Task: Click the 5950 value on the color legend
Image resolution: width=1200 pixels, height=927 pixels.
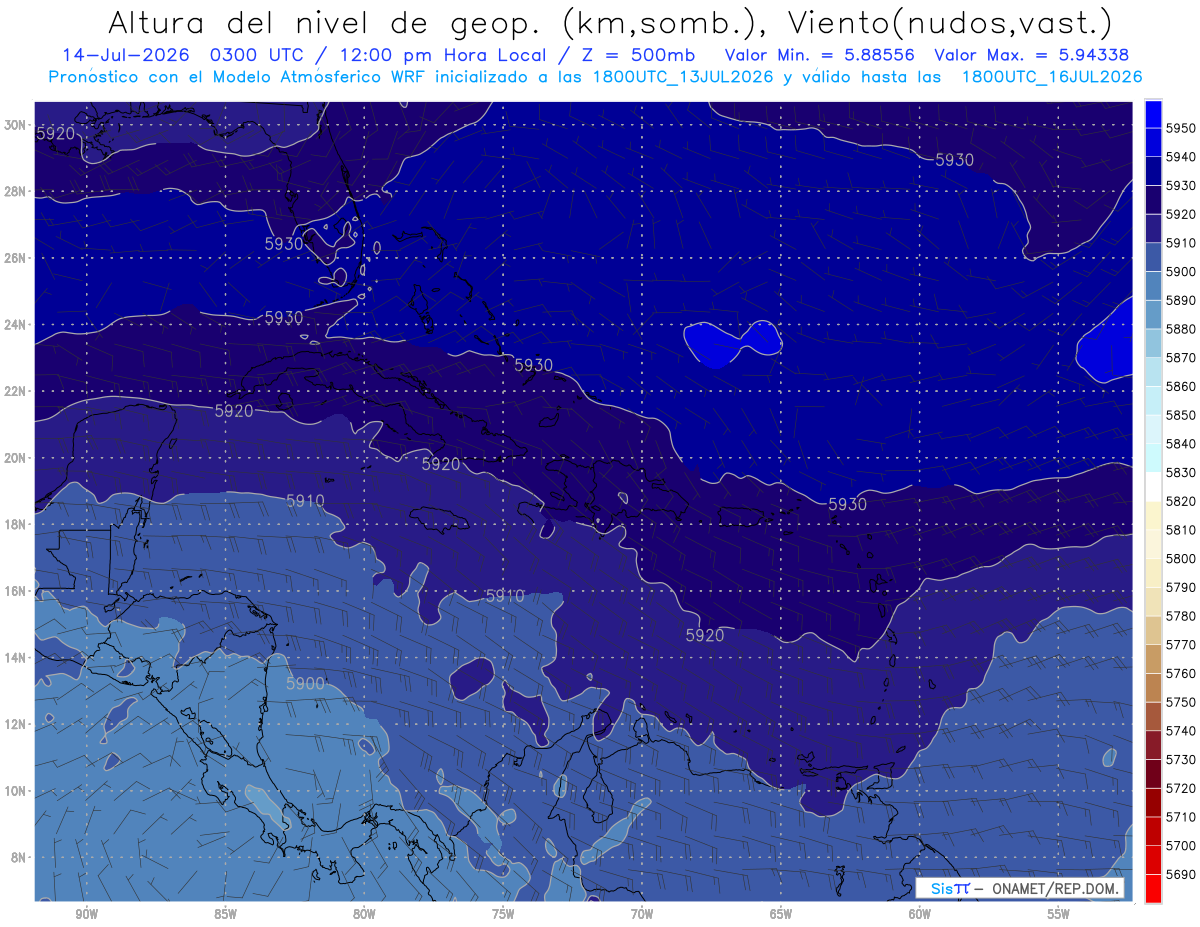Action: coord(1180,128)
